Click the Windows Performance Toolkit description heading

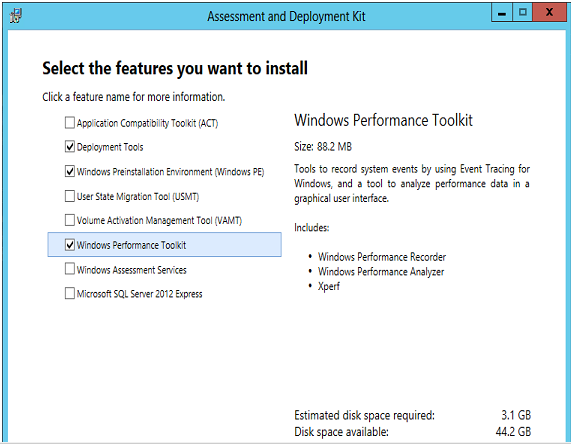click(x=383, y=120)
